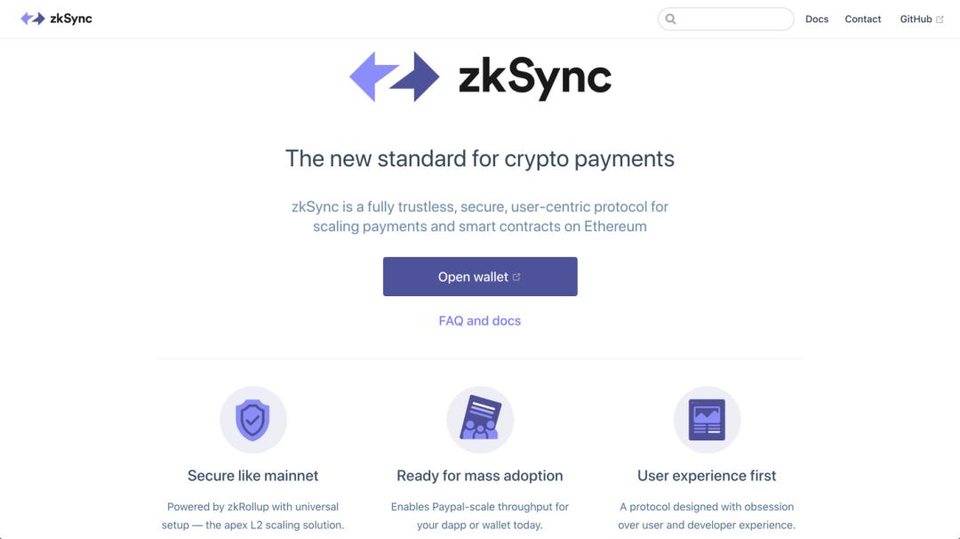The width and height of the screenshot is (960, 539).
Task: Click the small zkSync arrows logo in navbar
Action: (33, 18)
